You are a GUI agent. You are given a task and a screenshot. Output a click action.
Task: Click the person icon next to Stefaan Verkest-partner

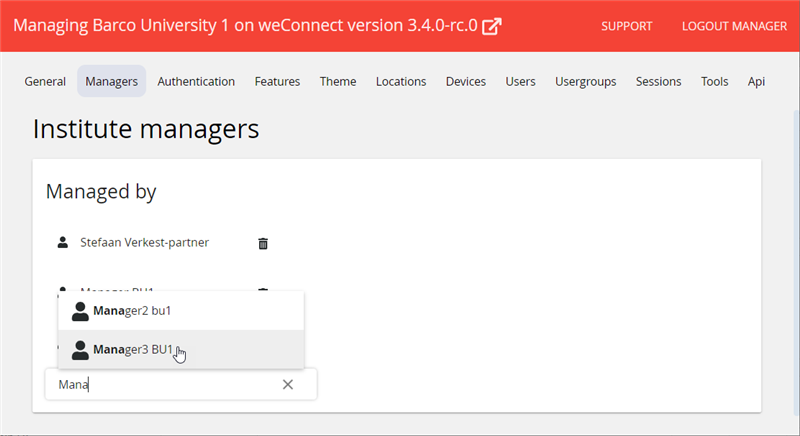(x=63, y=242)
